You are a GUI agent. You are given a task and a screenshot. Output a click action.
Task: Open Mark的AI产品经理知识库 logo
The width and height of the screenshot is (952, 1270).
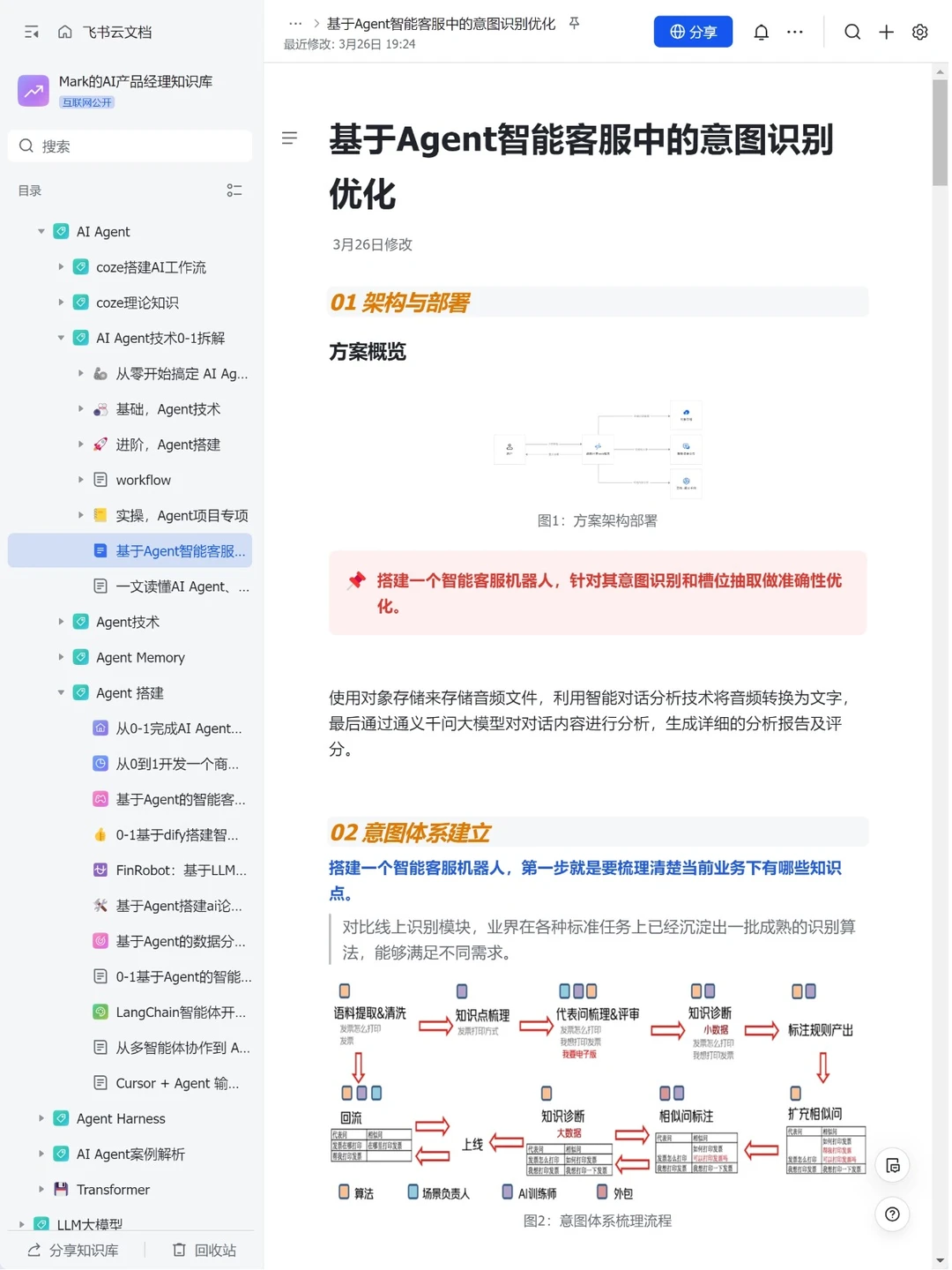(x=33, y=90)
